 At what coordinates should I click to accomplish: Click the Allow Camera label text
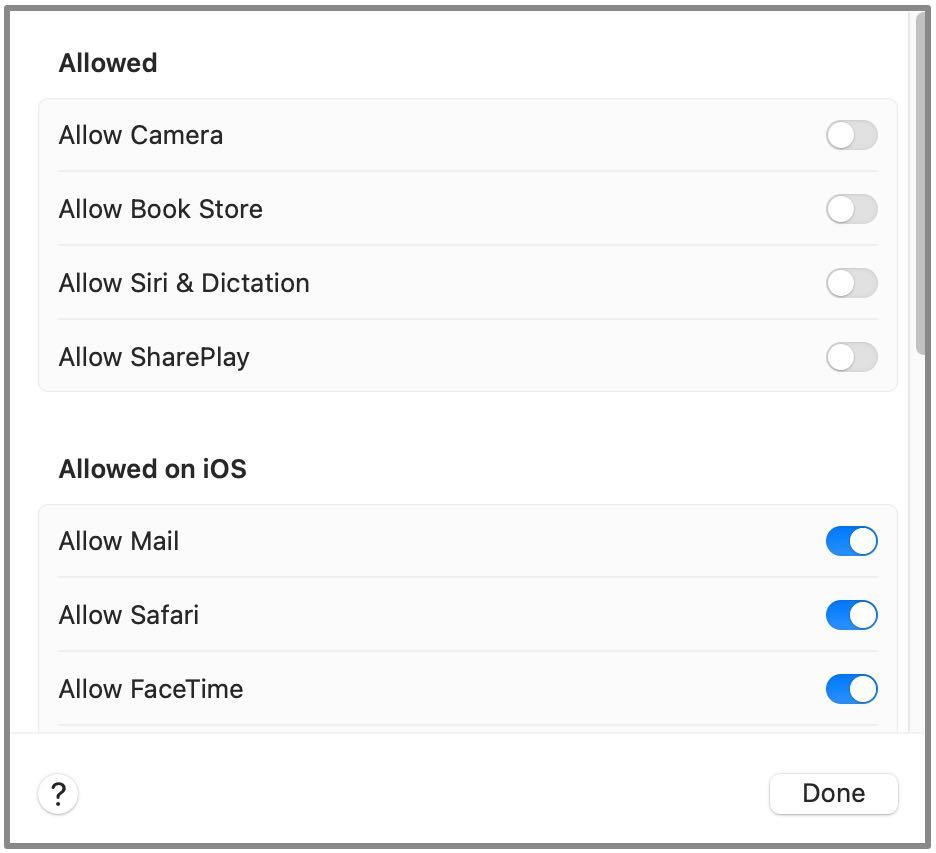coord(141,135)
